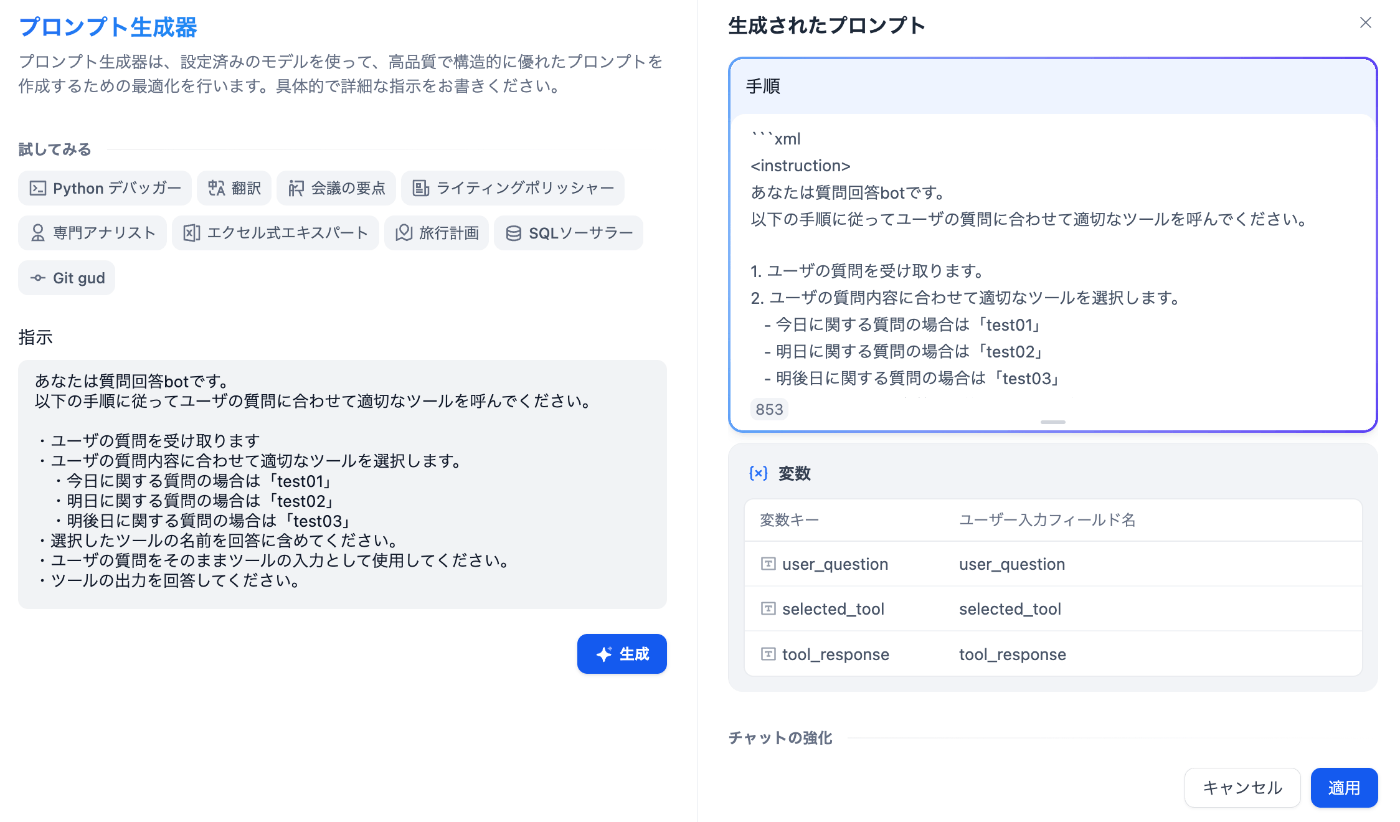This screenshot has height=822, width=1400.
Task: Click the エクセル式エキスパート Excel icon
Action: coord(192,233)
